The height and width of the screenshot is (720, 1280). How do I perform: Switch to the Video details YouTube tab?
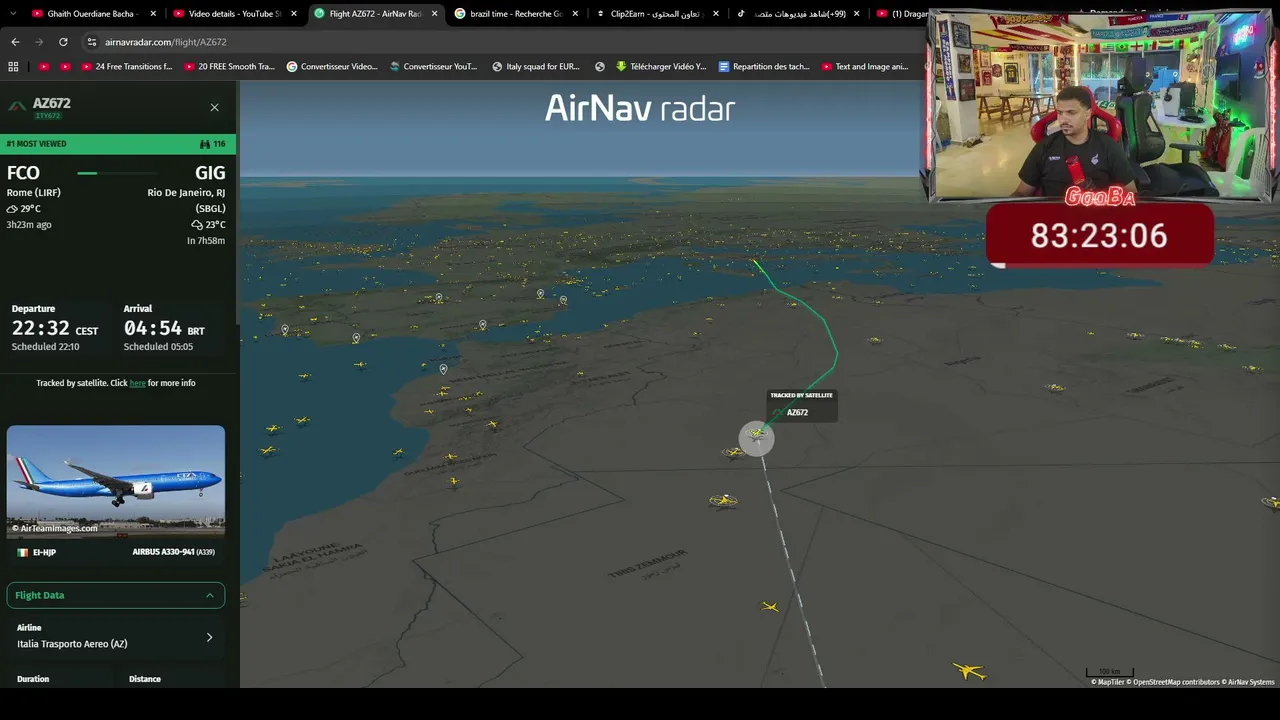click(234, 14)
